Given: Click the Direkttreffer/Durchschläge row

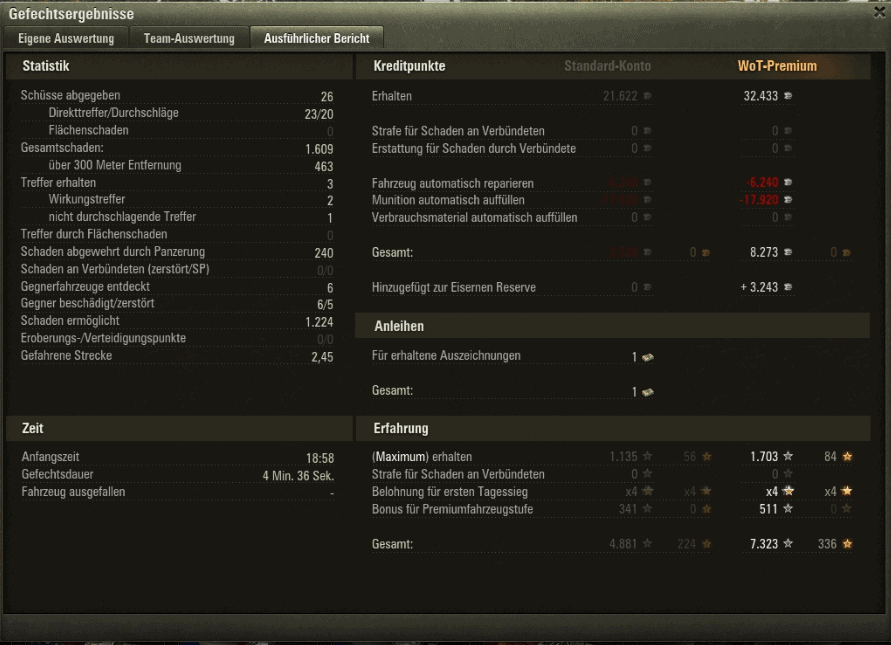Looking at the screenshot, I should click(177, 113).
